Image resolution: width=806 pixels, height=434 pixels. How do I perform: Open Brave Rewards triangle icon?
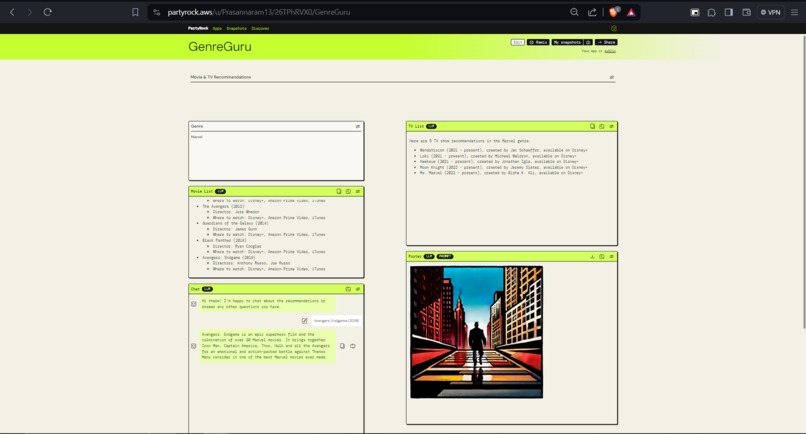click(x=631, y=12)
